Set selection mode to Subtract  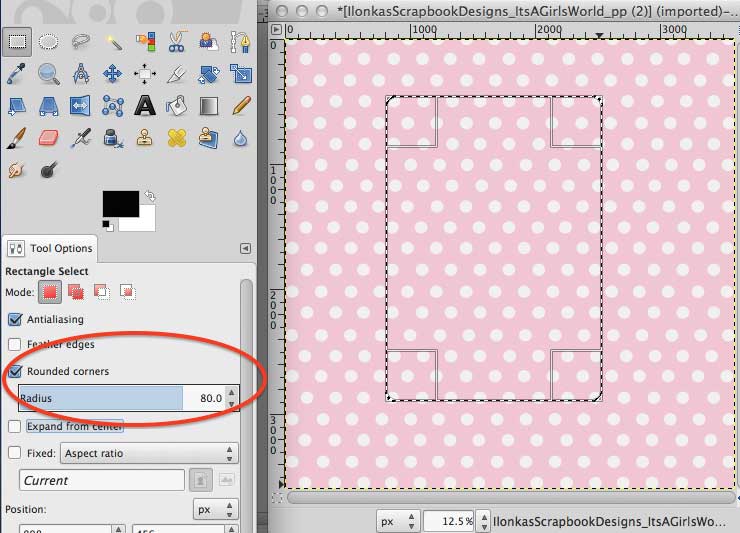pos(102,292)
